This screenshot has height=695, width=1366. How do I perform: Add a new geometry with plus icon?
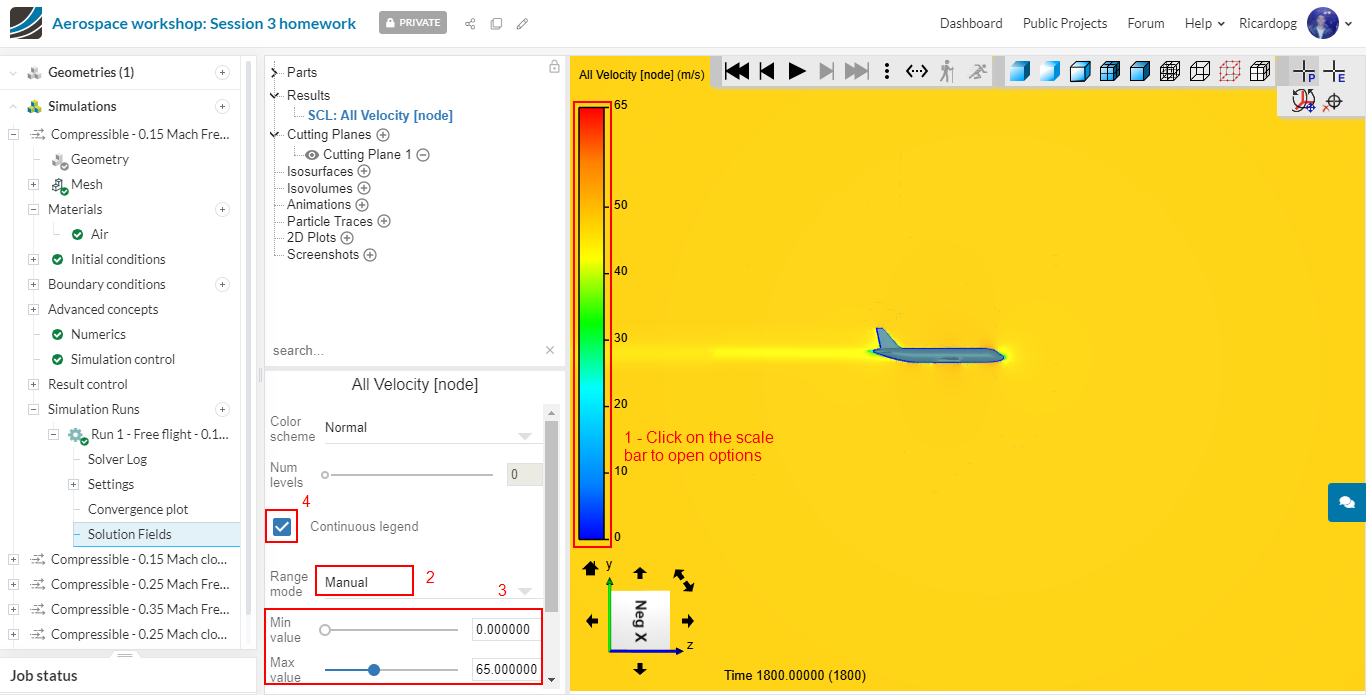[x=222, y=72]
